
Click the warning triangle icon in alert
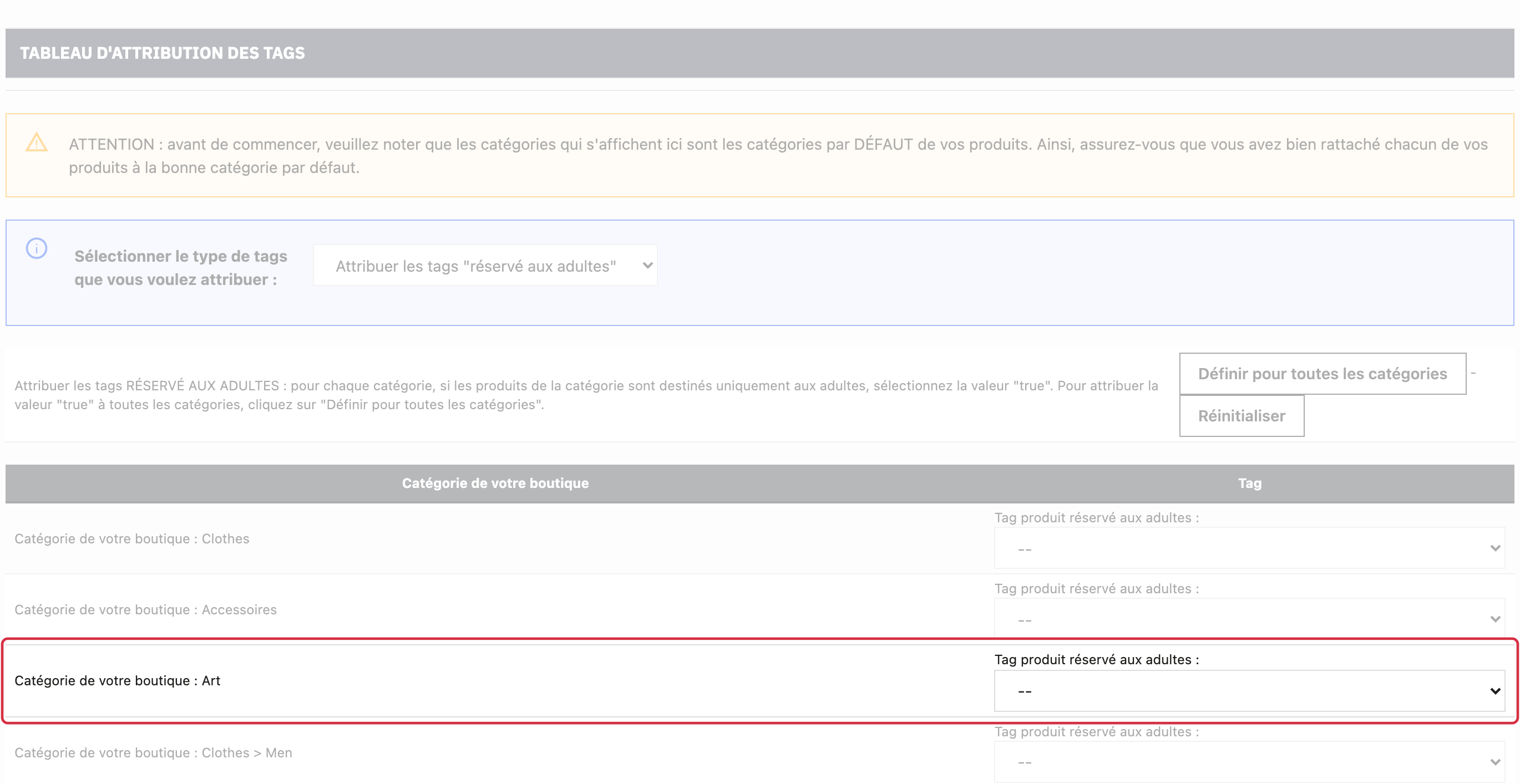37,142
